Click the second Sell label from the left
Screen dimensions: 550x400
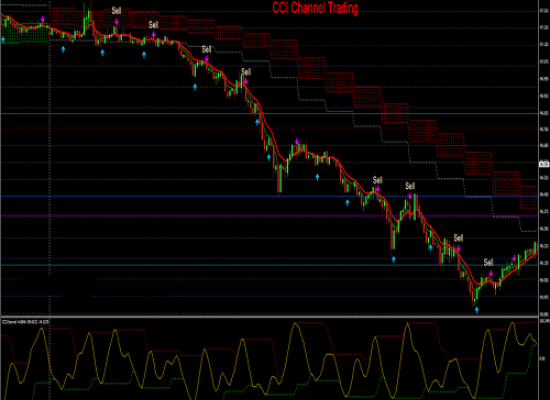click(x=153, y=25)
